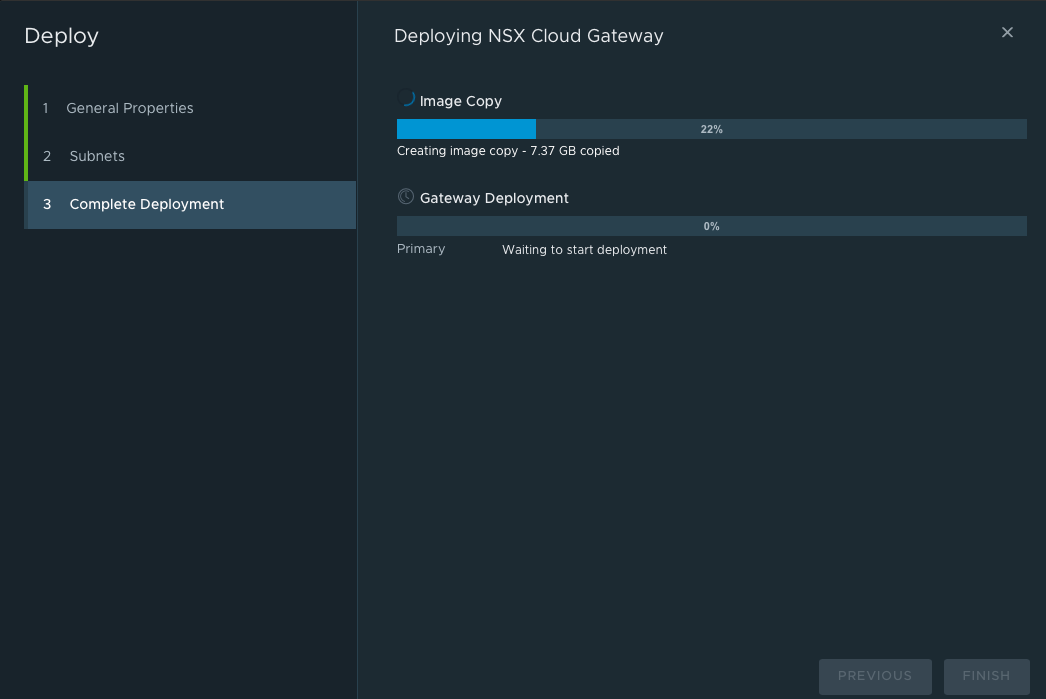Click the Image Copy 22% progress bar
The height and width of the screenshot is (699, 1046).
click(x=711, y=129)
